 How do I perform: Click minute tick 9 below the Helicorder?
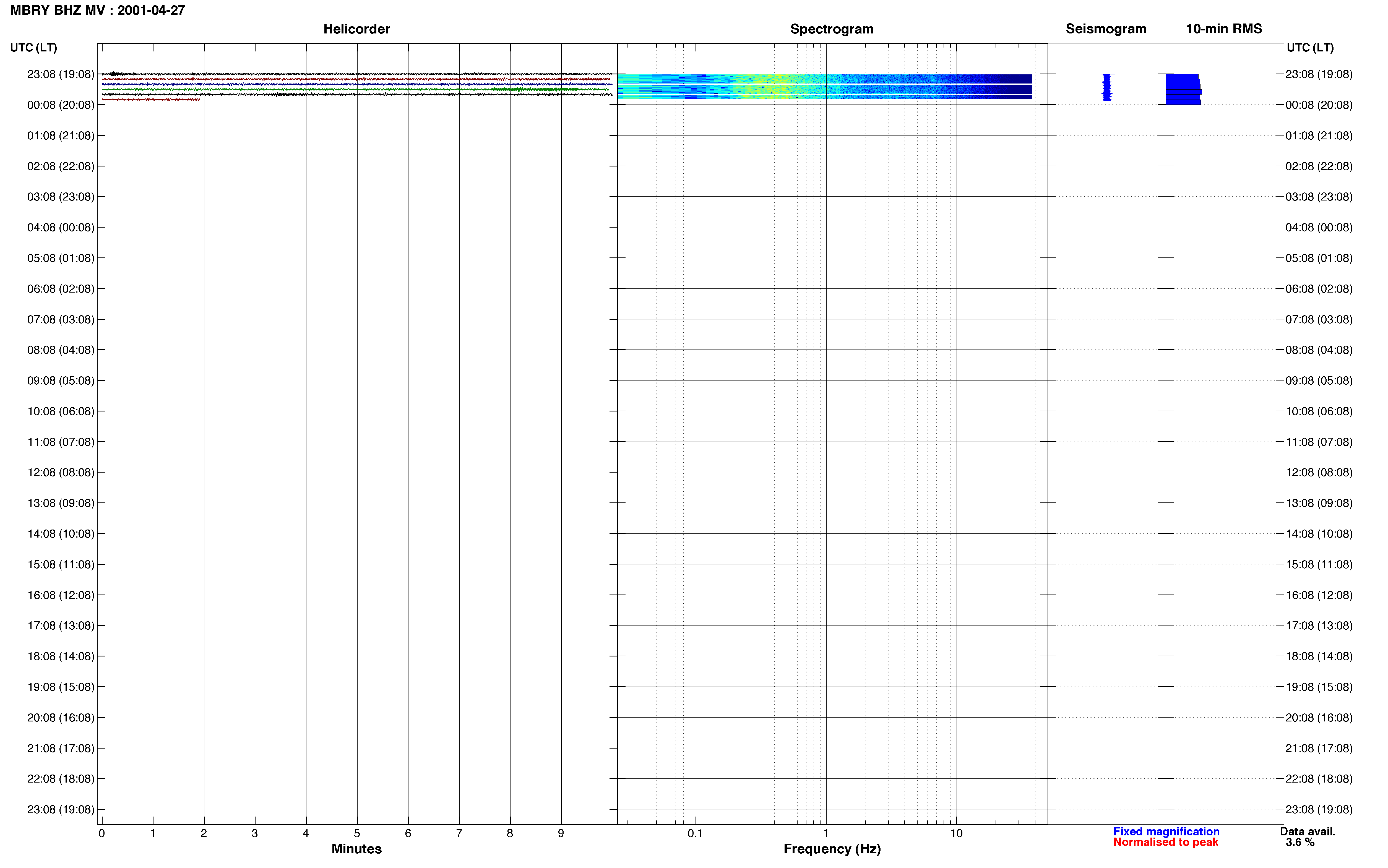[561, 833]
